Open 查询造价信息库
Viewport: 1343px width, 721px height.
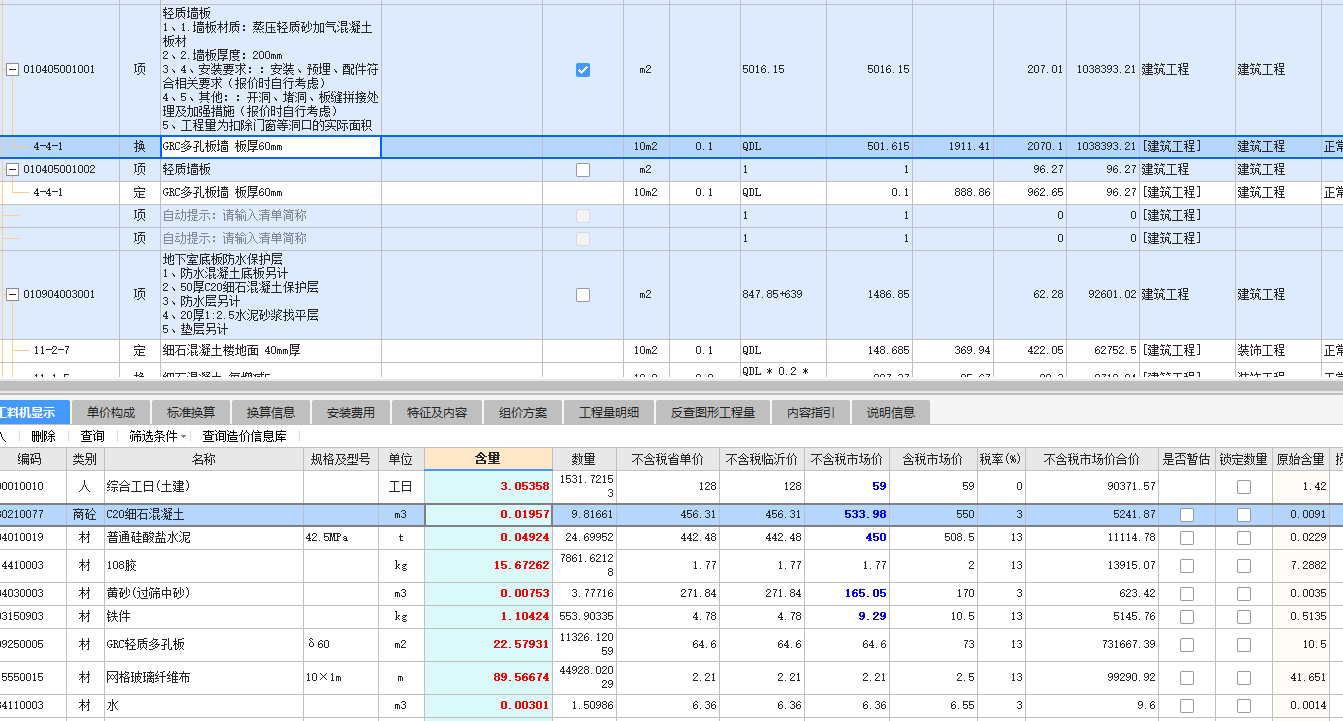tap(244, 436)
